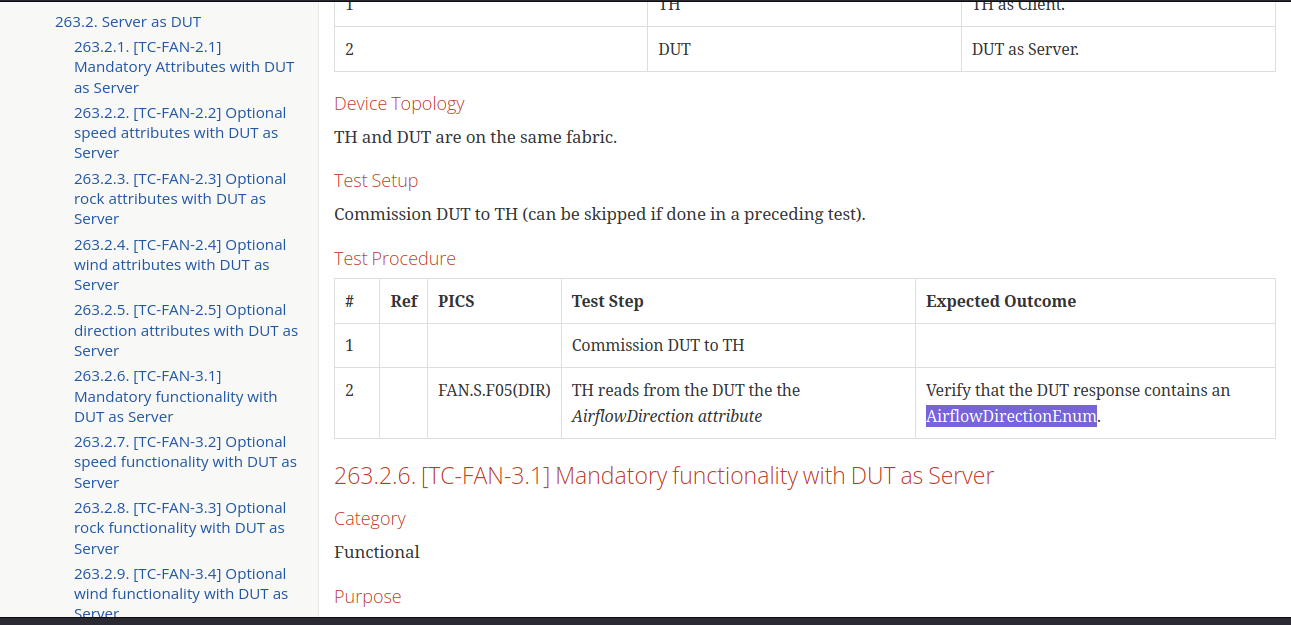Open TC-FAN-2.5 Optional direction attributes page
The height and width of the screenshot is (625, 1291).
pyautogui.click(x=186, y=330)
